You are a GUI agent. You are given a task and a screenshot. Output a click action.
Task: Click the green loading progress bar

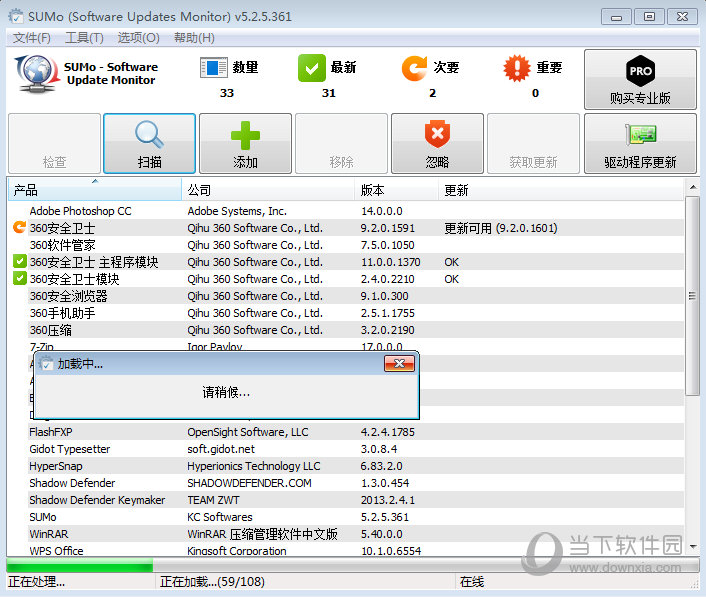tap(80, 565)
